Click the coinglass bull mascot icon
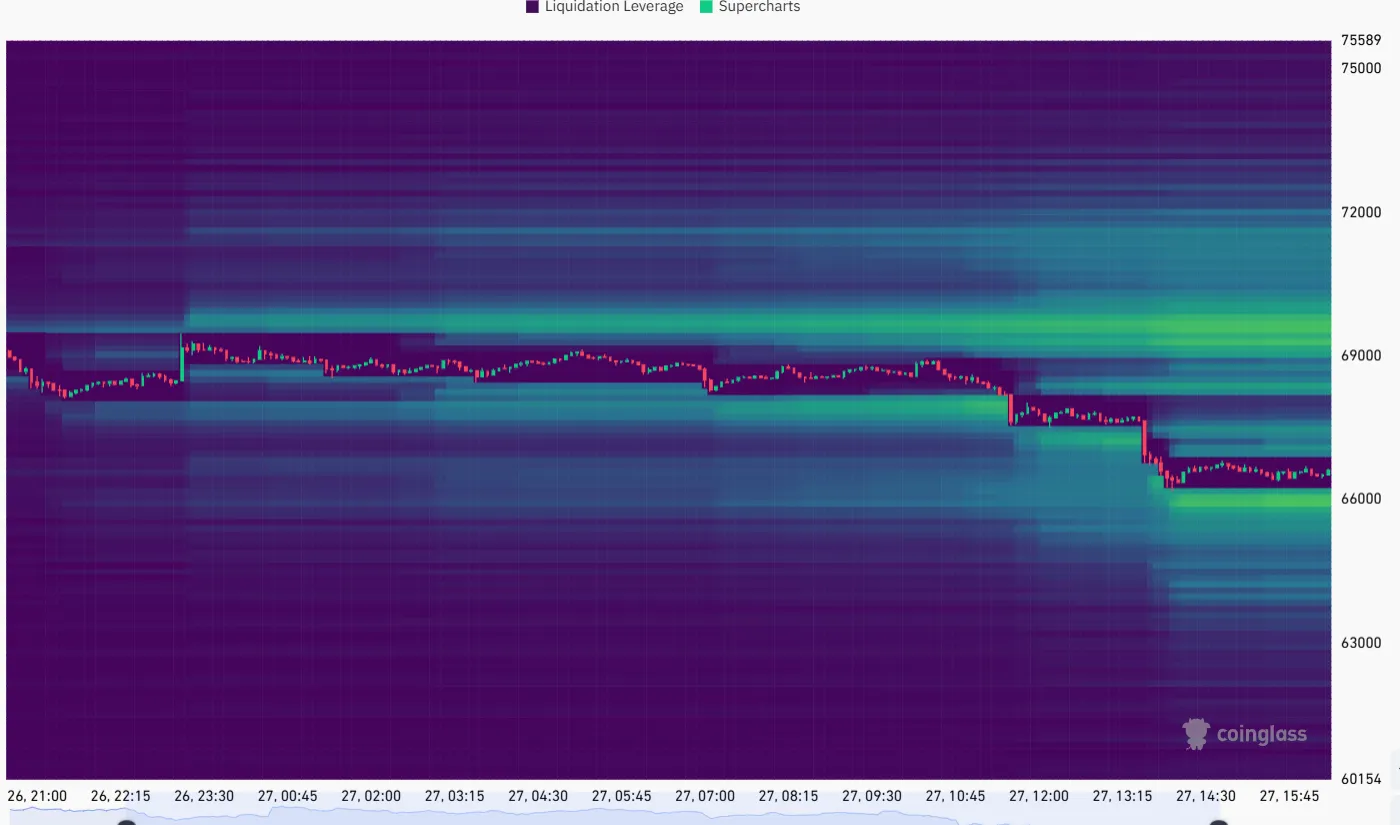This screenshot has height=825, width=1400. (x=1196, y=734)
